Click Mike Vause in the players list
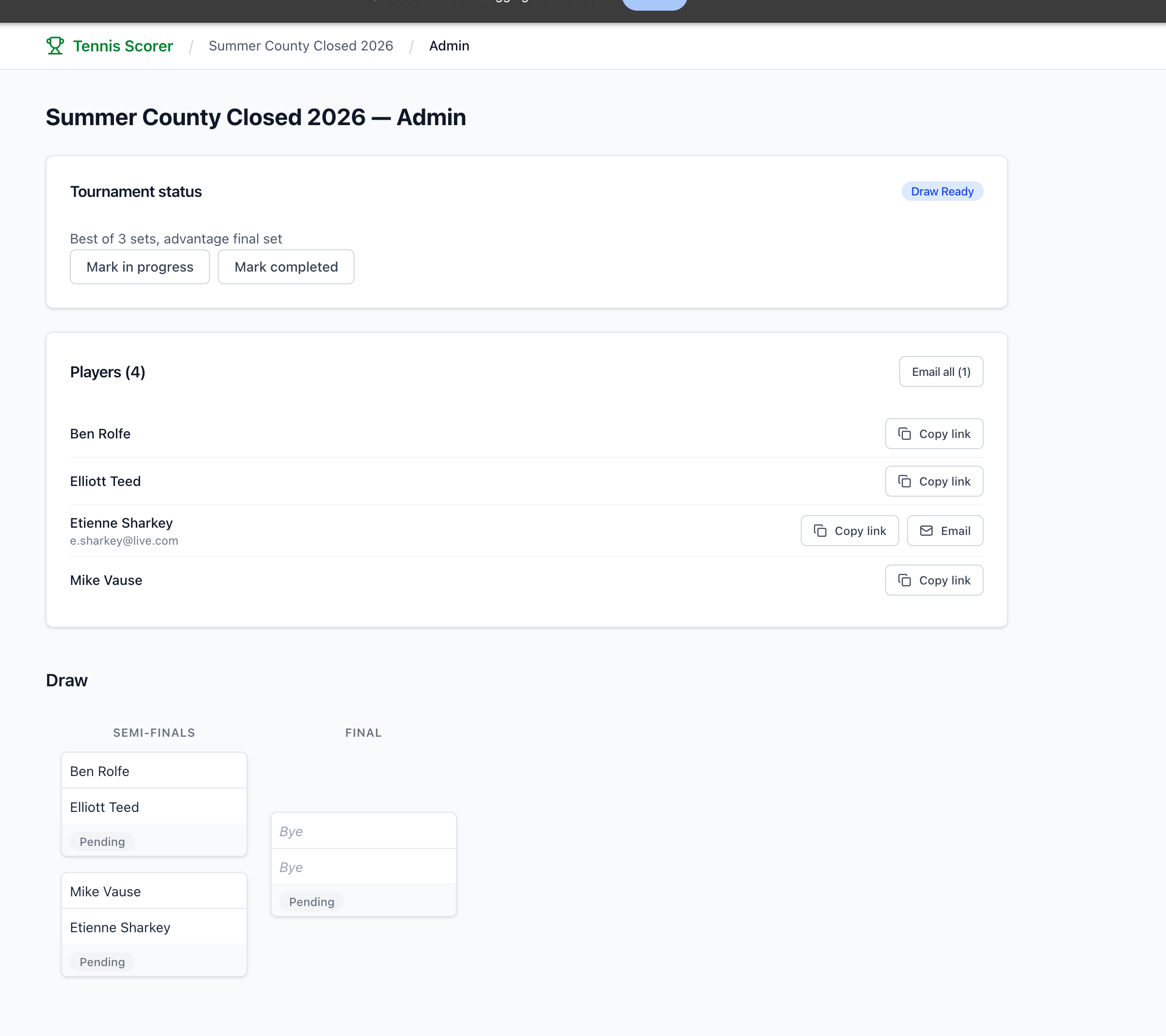 [x=106, y=580]
